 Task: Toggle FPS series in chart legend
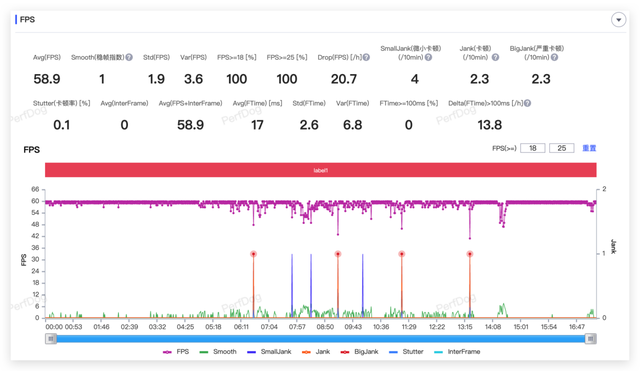click(x=176, y=352)
